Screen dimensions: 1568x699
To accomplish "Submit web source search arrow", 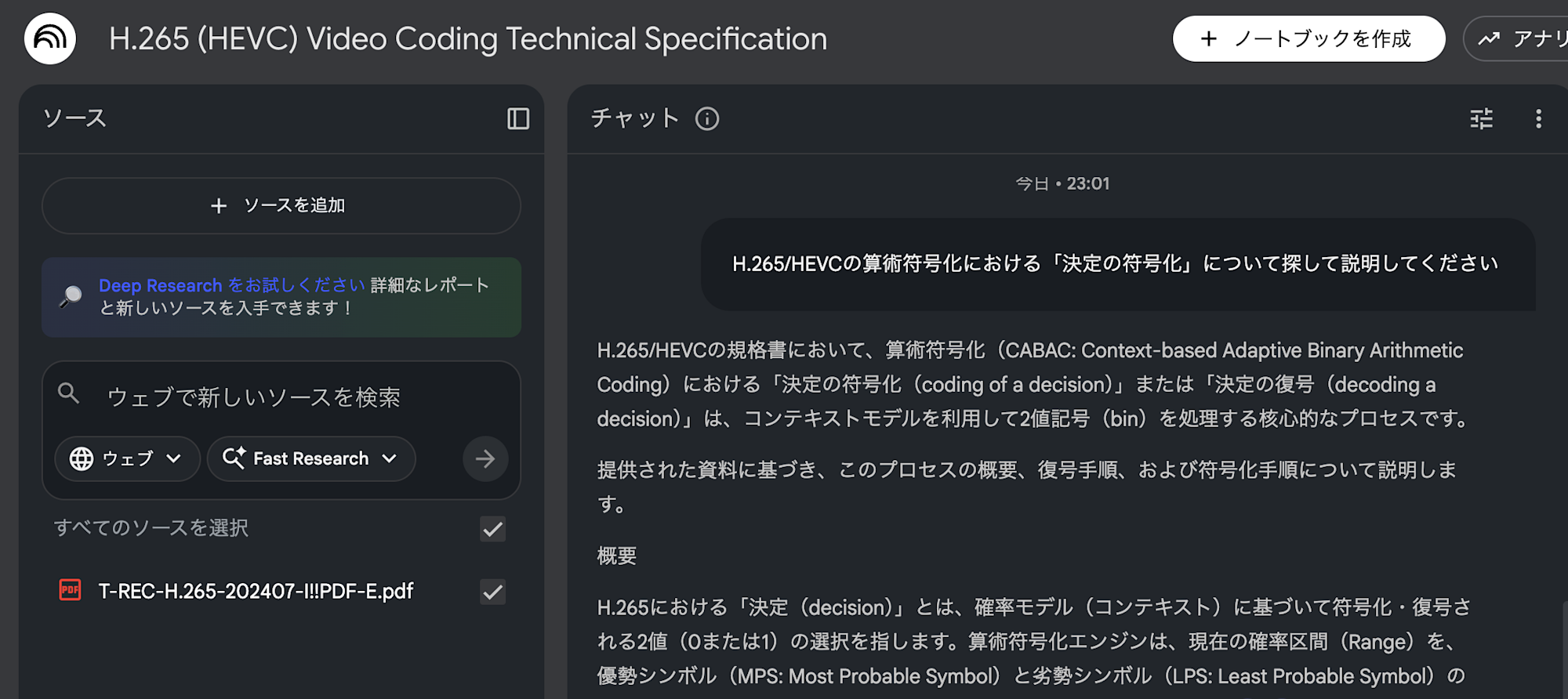I will tap(485, 458).
